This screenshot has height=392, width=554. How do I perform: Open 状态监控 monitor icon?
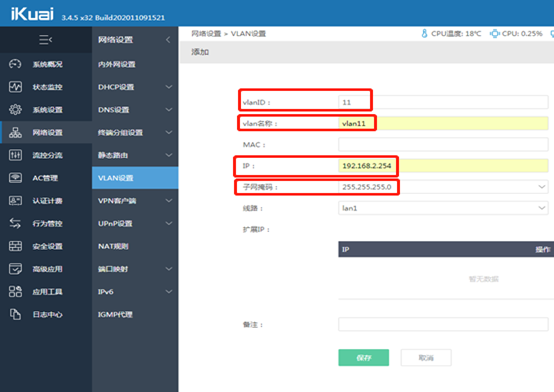(x=15, y=87)
